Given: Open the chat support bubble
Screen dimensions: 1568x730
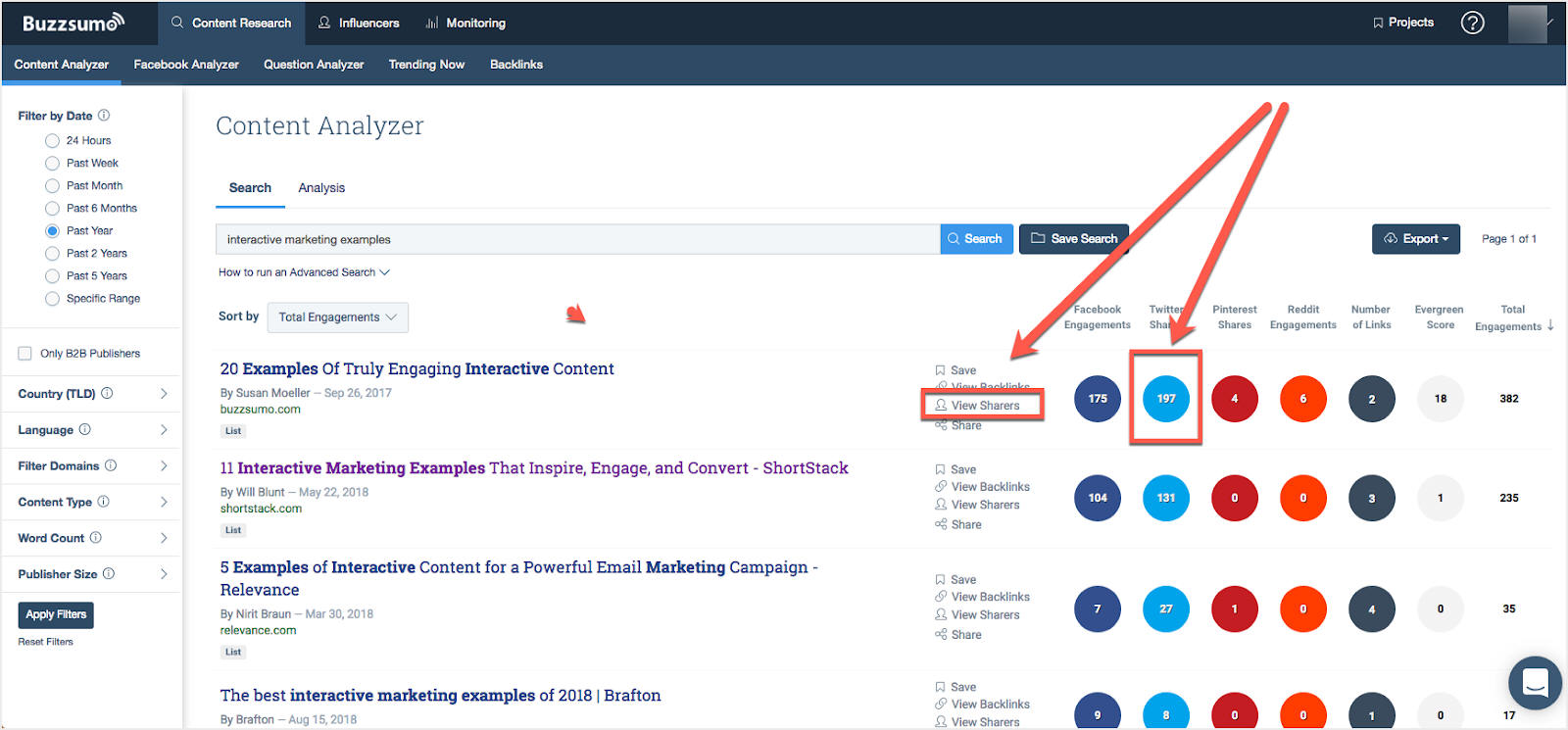Looking at the screenshot, I should click(x=1535, y=682).
